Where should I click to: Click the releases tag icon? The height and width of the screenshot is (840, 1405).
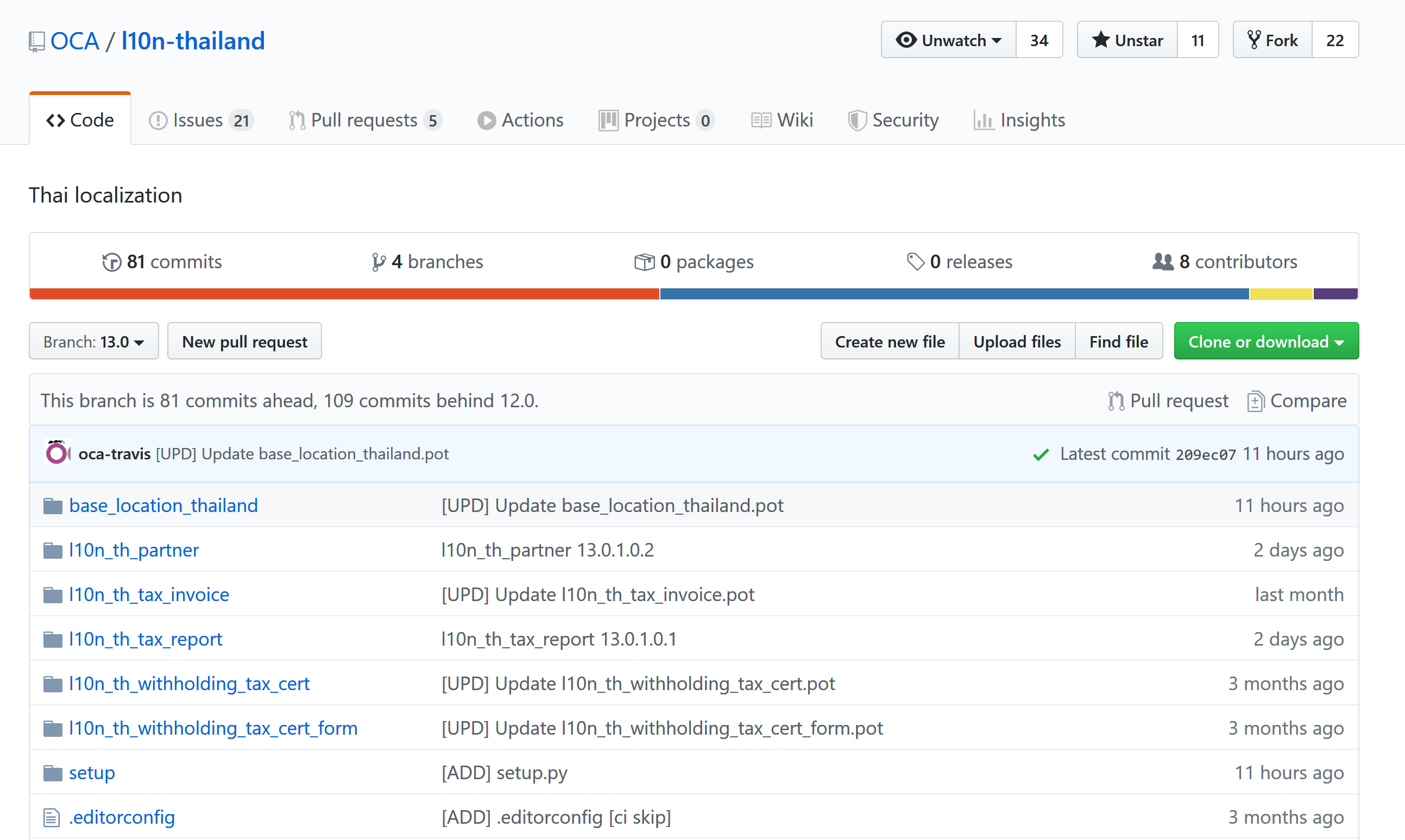[x=915, y=262]
